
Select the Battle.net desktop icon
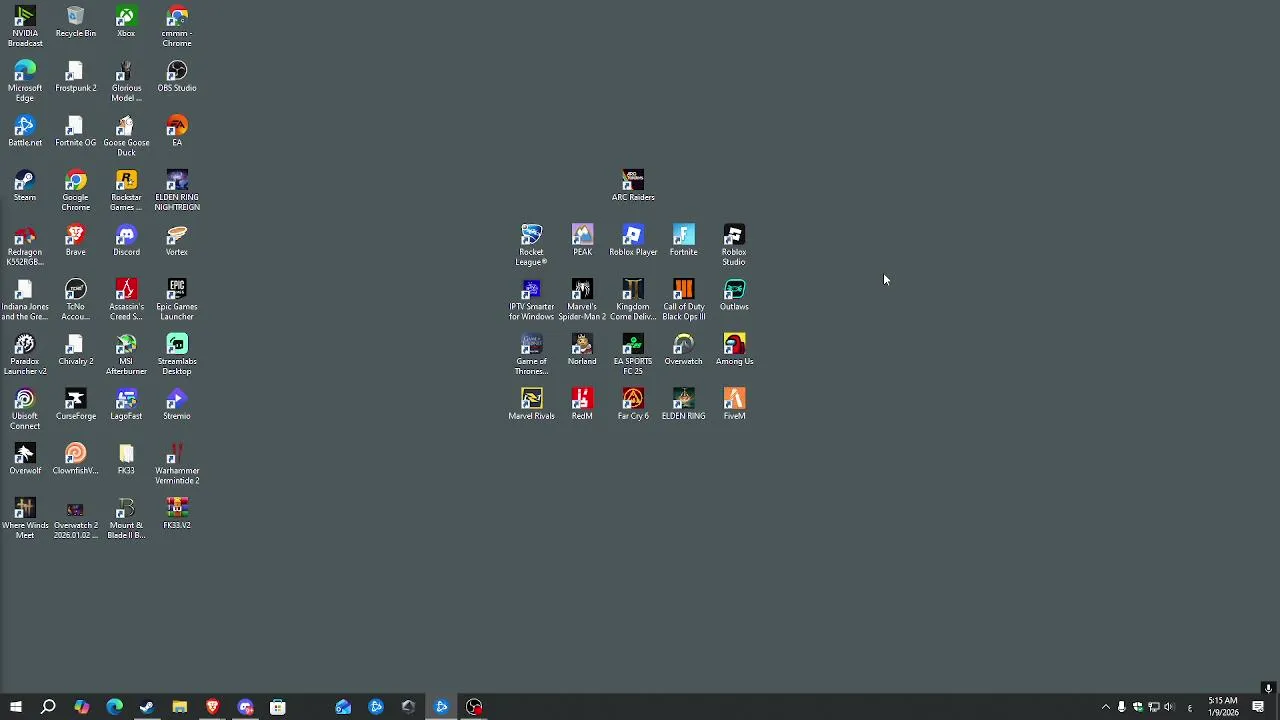(x=25, y=131)
